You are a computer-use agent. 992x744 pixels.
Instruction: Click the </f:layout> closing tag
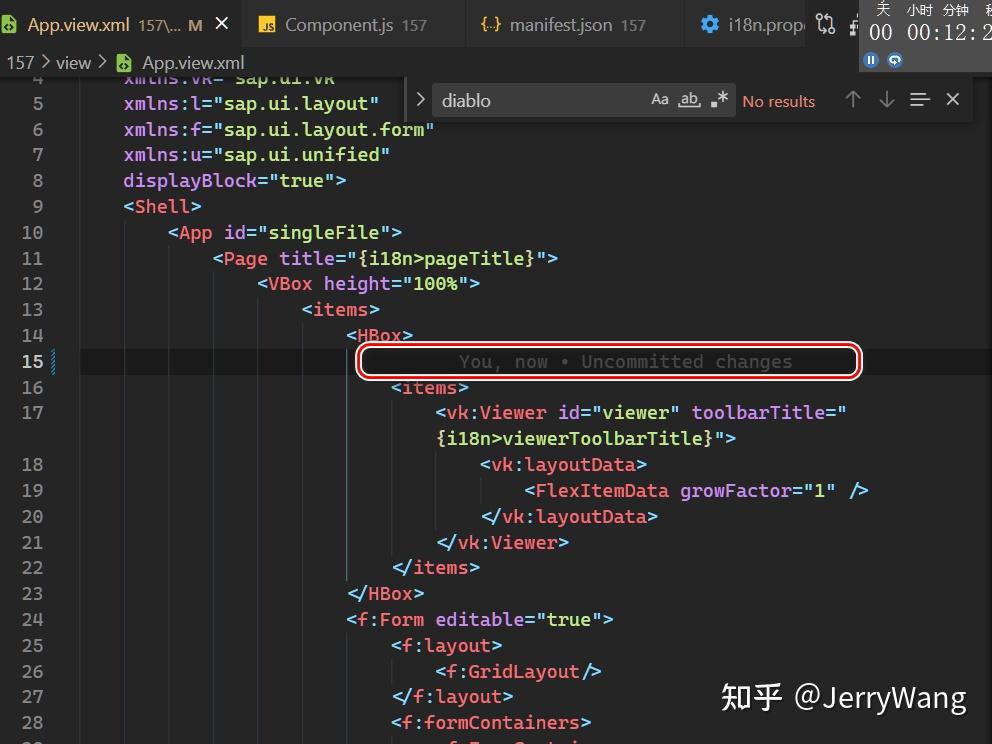[452, 697]
